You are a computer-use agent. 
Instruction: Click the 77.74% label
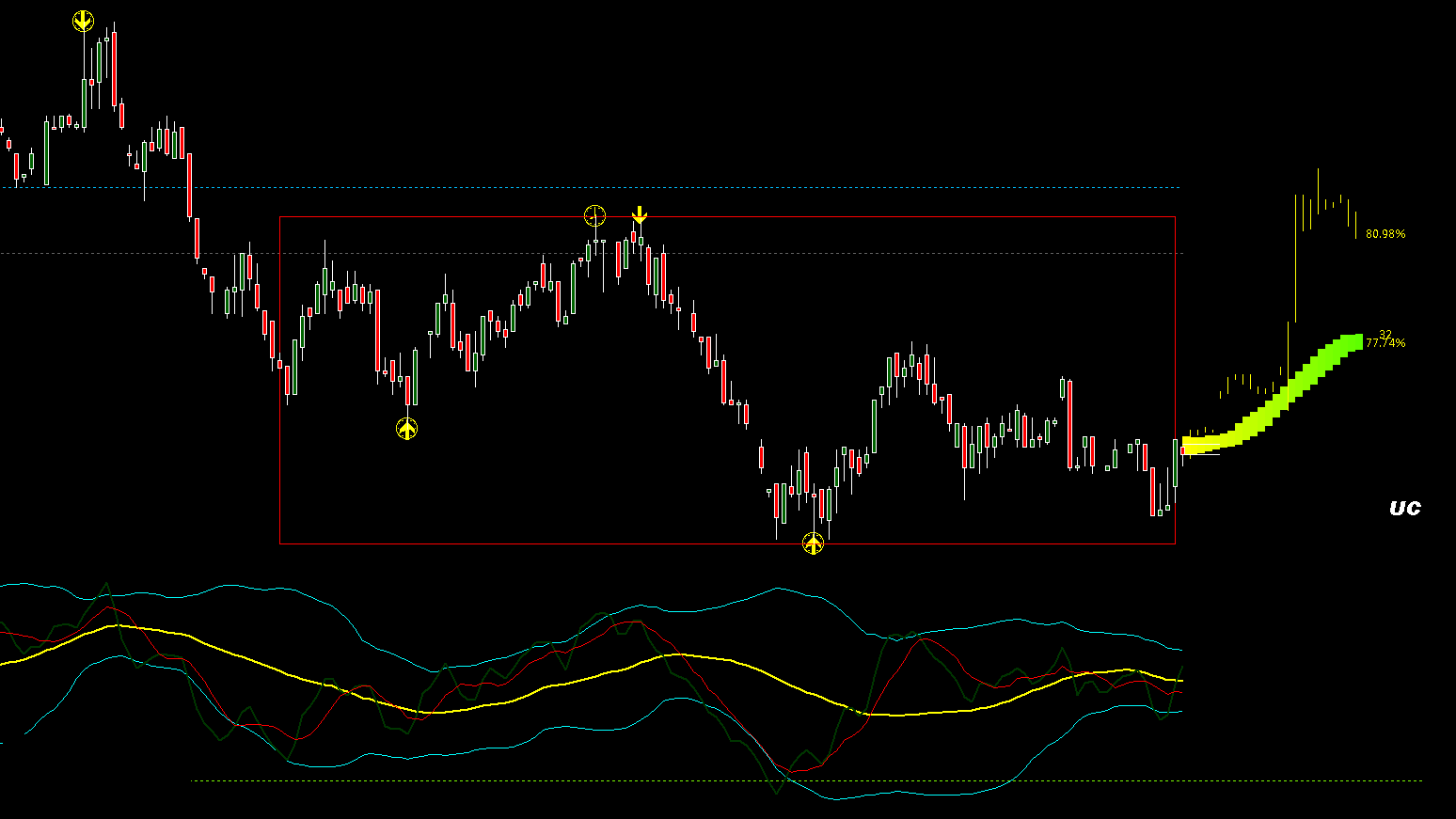pyautogui.click(x=1385, y=343)
